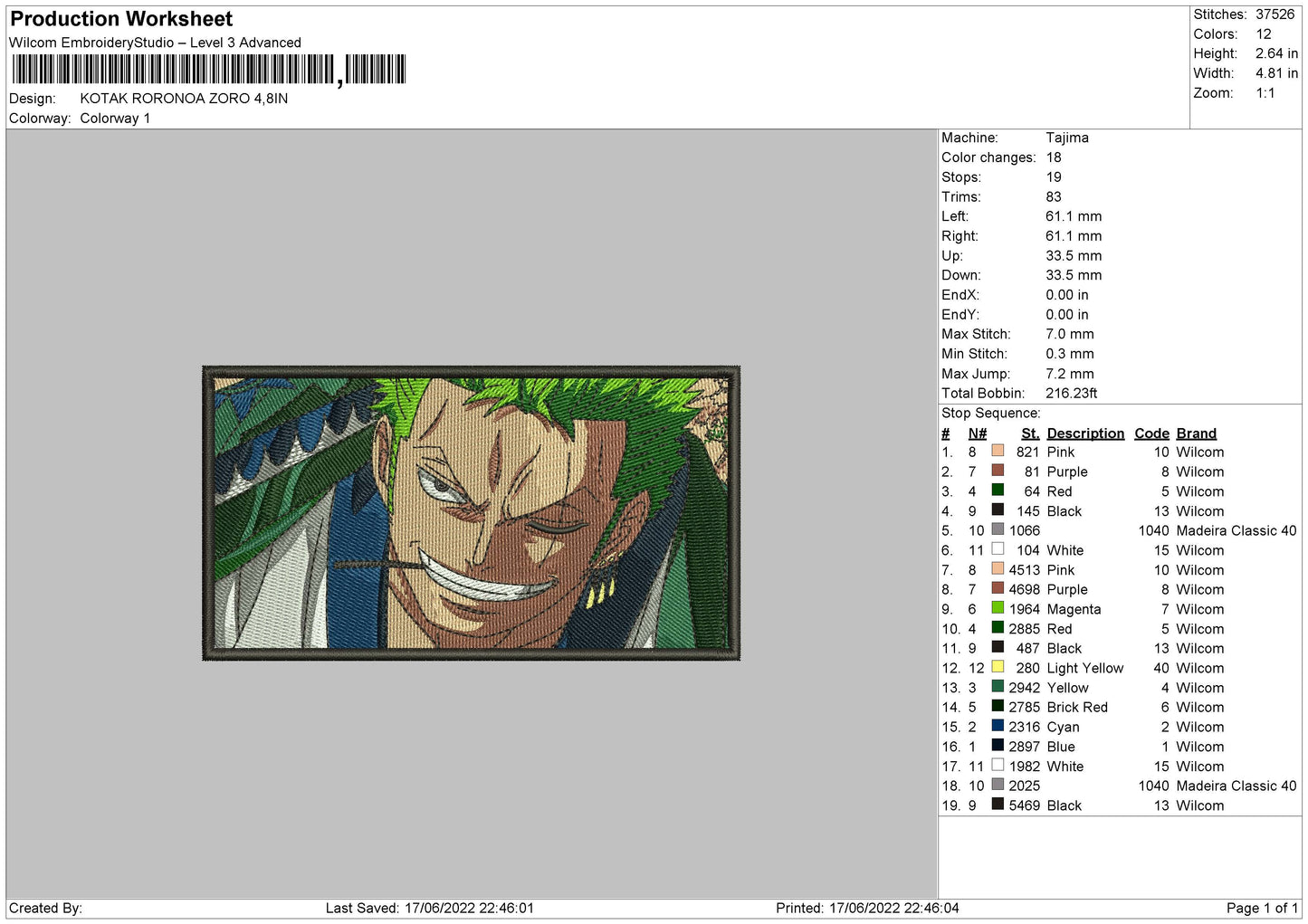Click the Code column header
Screen dimensions: 1308x924
click(x=1151, y=433)
